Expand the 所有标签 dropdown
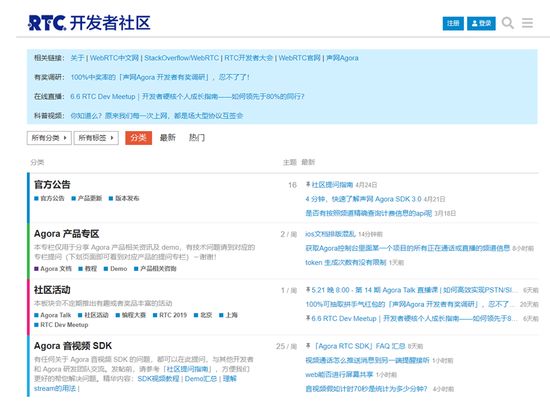 96,138
